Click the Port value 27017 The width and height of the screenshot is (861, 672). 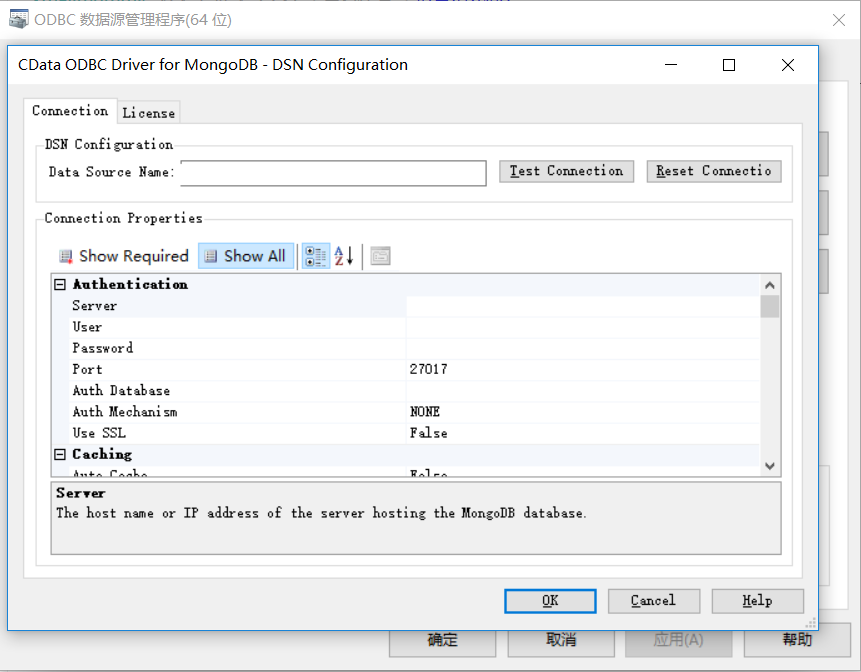point(428,369)
